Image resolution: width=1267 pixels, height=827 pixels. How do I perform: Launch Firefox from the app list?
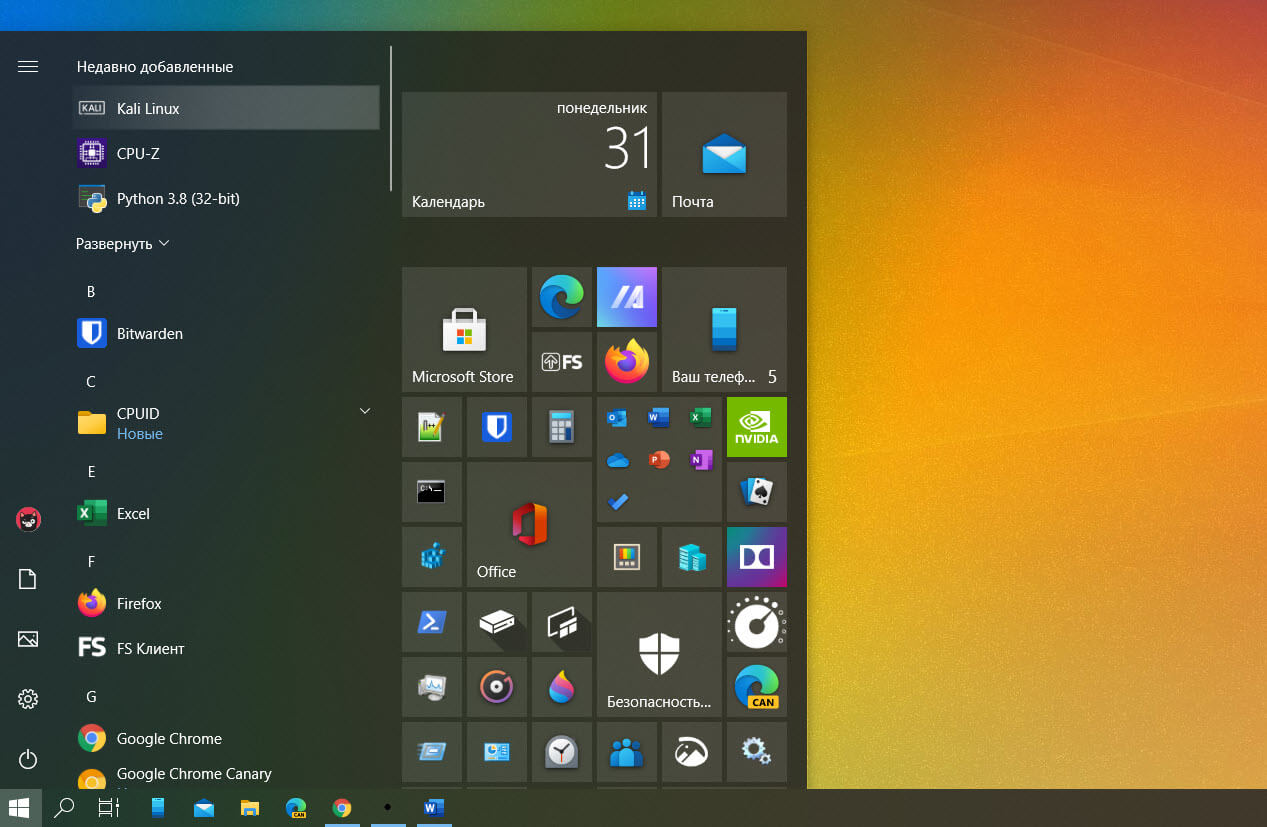(x=226, y=603)
